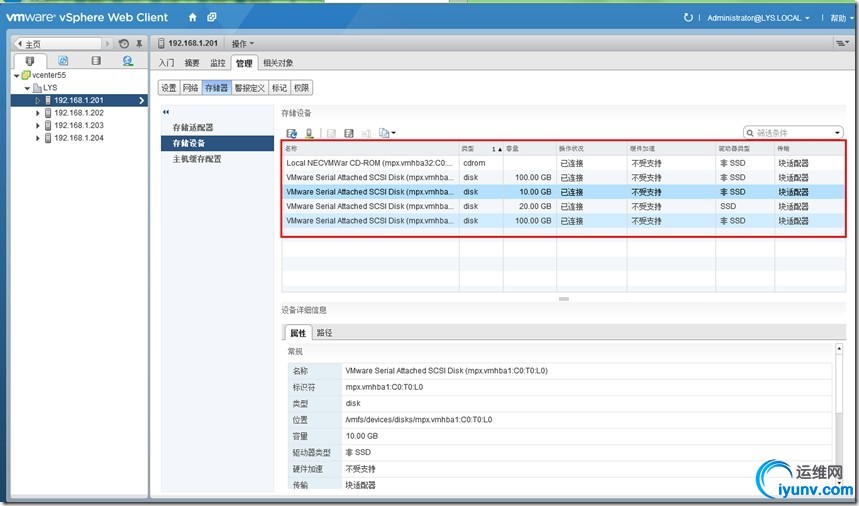Click the 标记 sub-tab button

280,88
